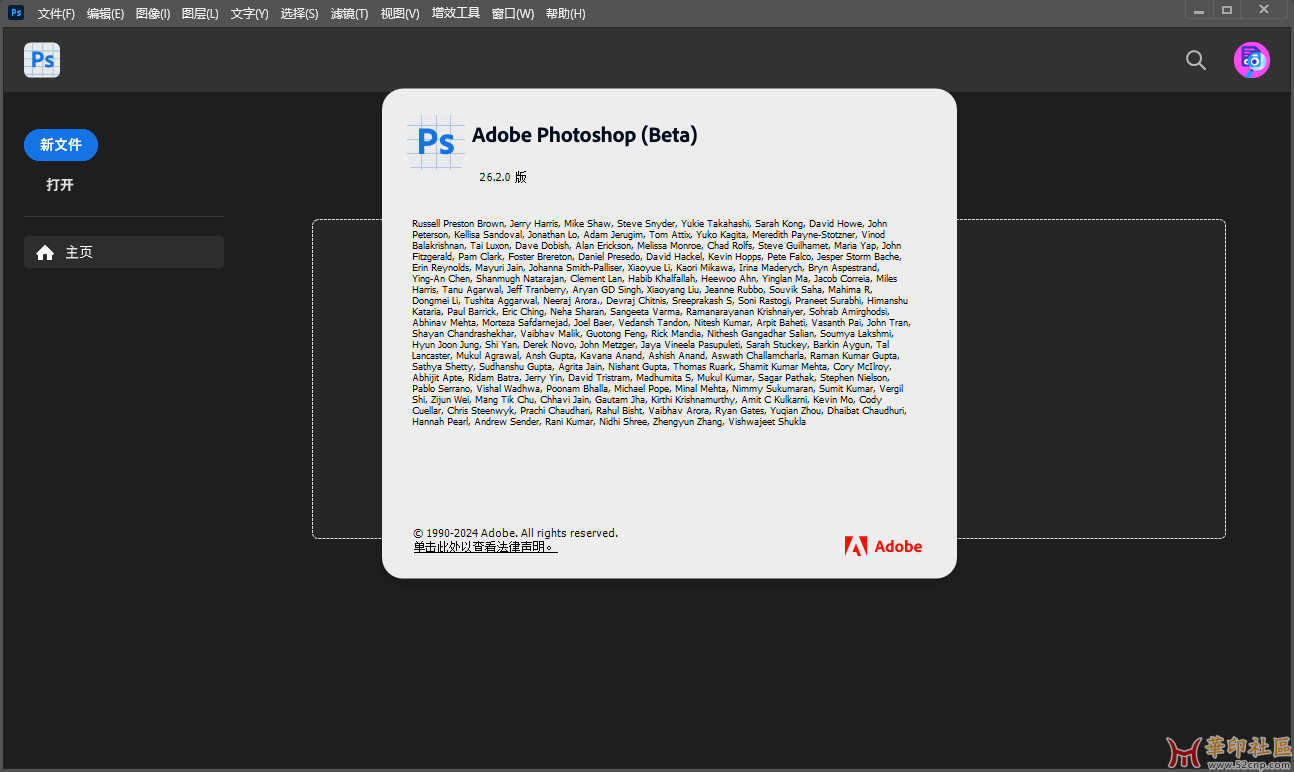Image resolution: width=1294 pixels, height=772 pixels.
Task: Click the 新文件 button
Action: (x=61, y=145)
